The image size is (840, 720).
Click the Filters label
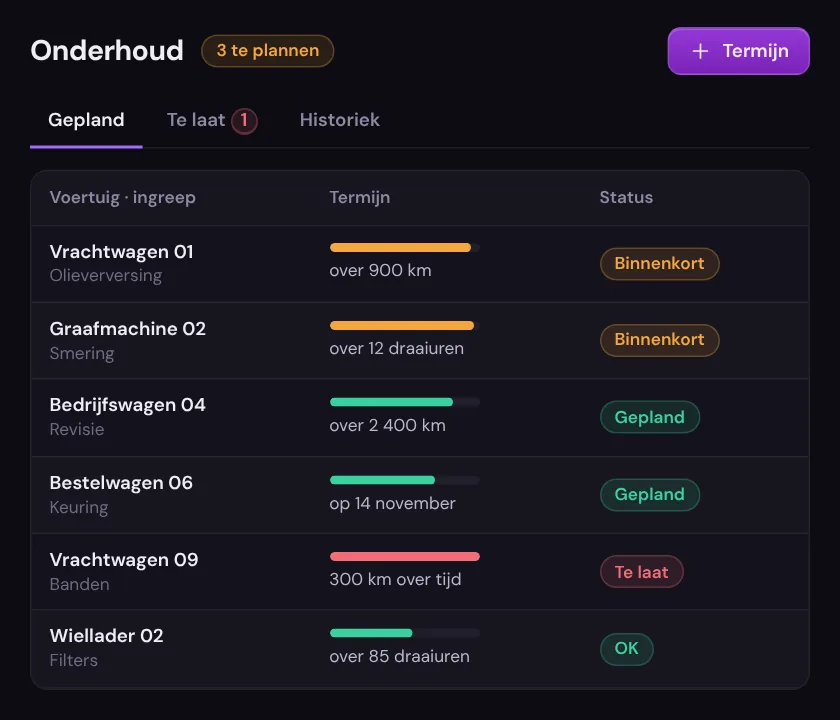(73, 661)
